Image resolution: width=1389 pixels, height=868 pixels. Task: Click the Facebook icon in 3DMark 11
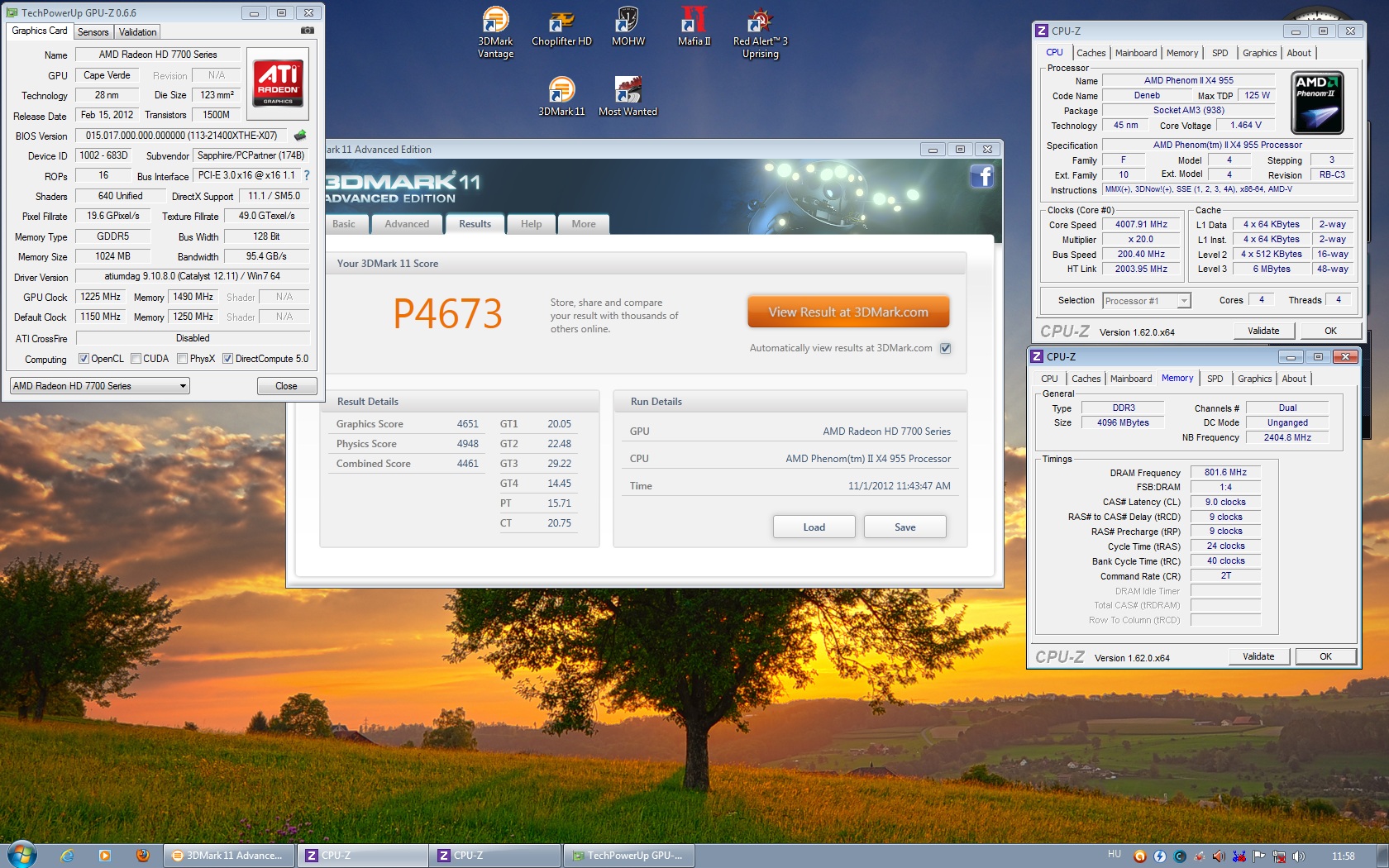981,176
